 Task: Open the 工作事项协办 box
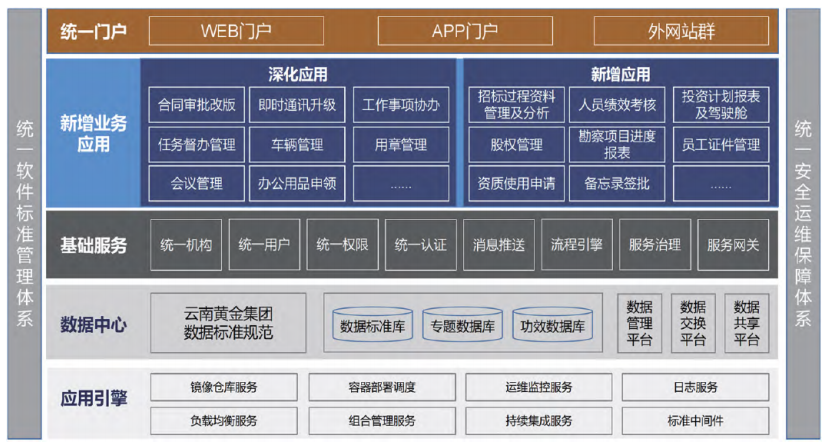[401, 105]
